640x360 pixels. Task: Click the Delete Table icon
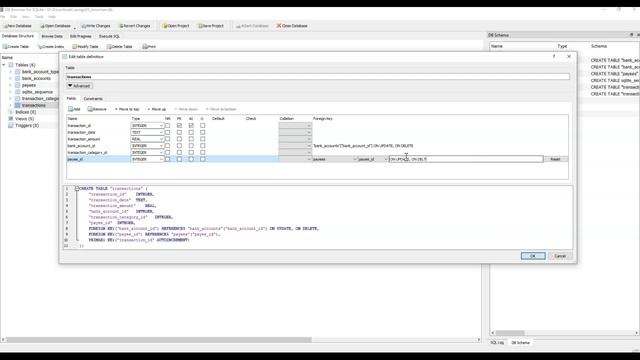click(109, 47)
